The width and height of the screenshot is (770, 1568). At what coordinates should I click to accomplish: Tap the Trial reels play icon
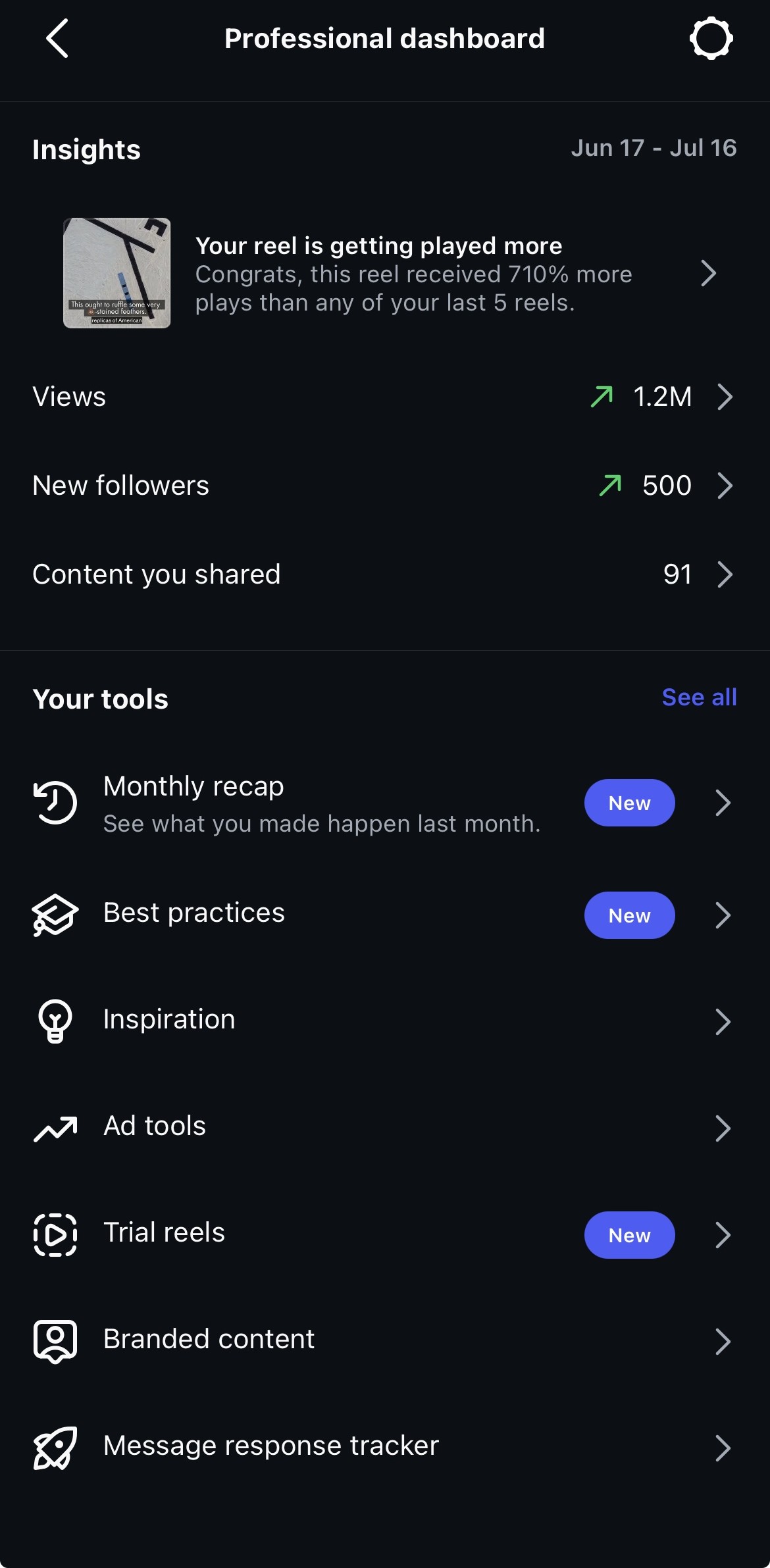55,1235
